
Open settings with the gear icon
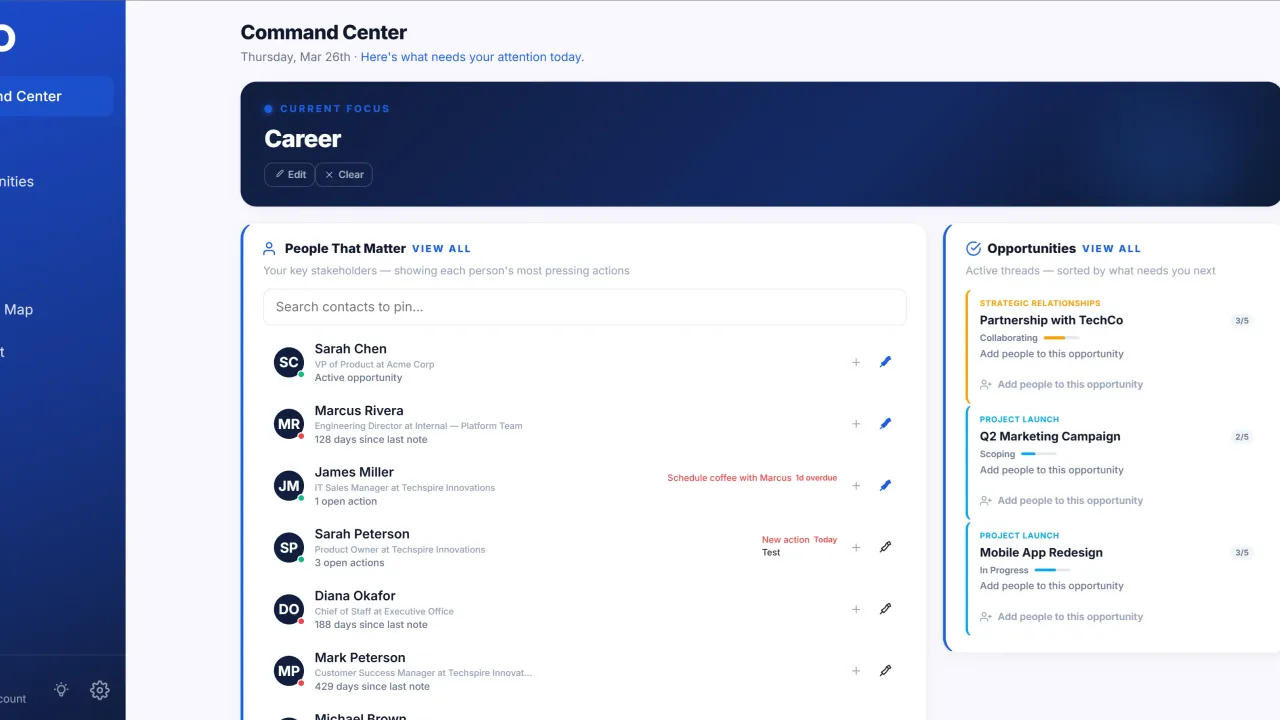click(x=99, y=690)
